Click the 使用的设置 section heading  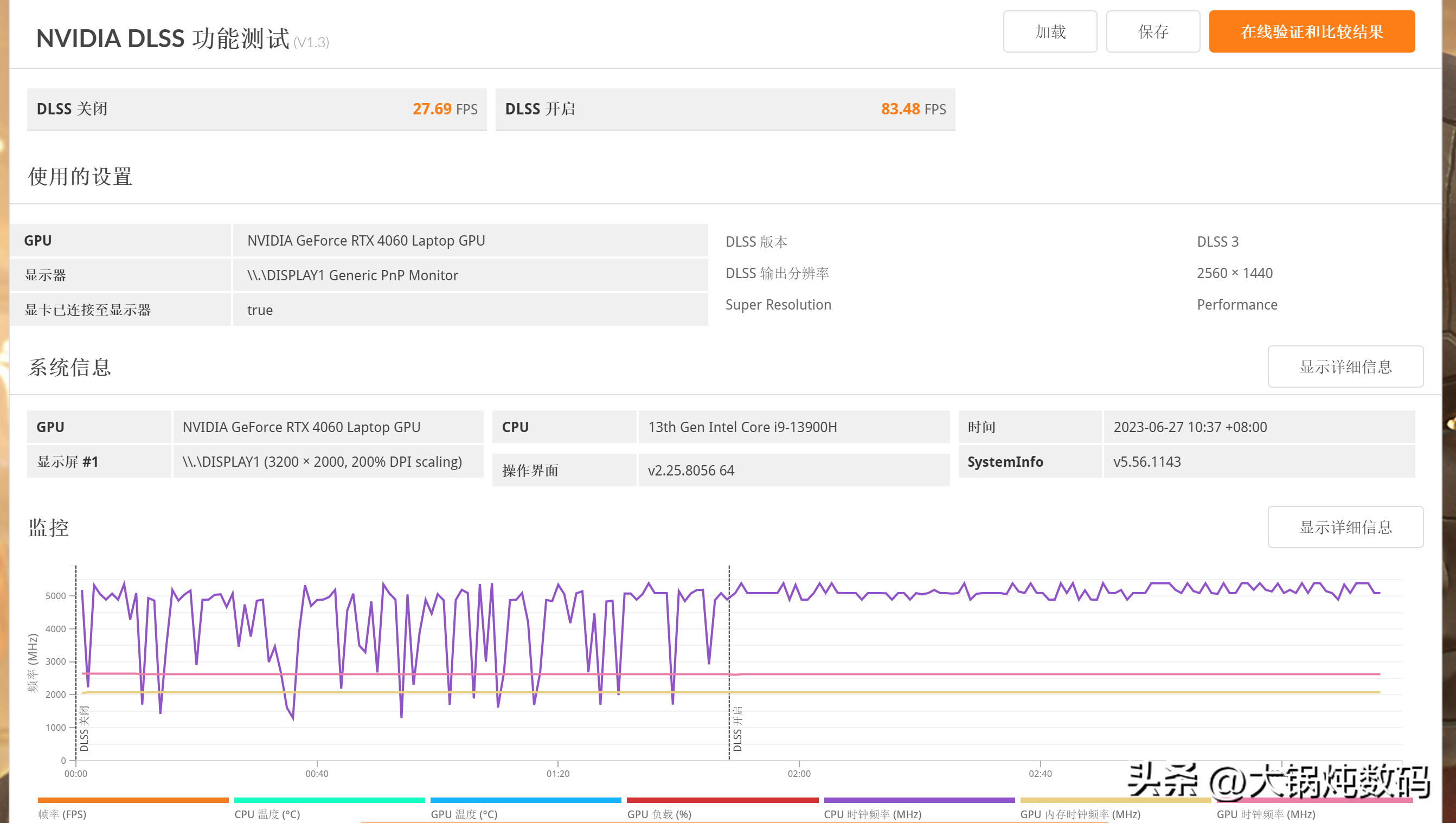click(80, 176)
